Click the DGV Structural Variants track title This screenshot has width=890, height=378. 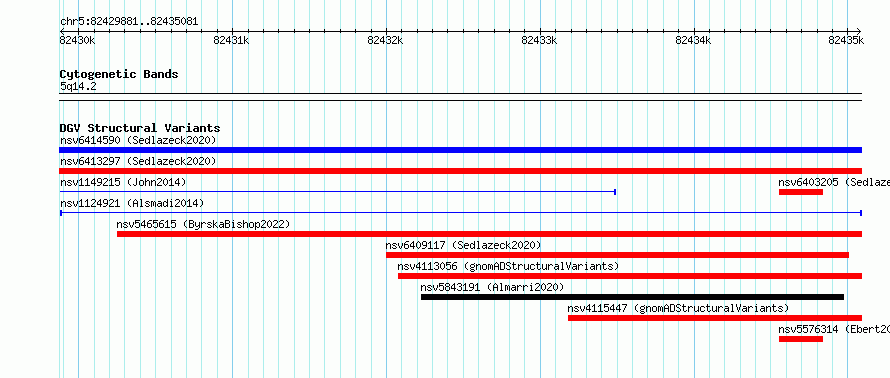point(140,128)
